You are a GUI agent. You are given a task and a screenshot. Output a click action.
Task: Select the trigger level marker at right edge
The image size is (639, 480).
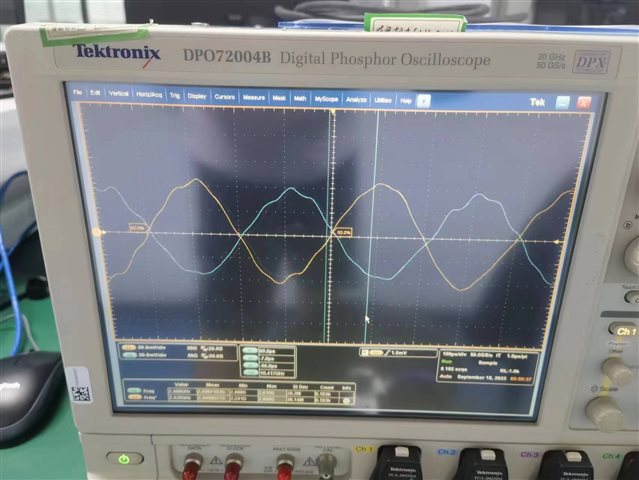click(555, 242)
